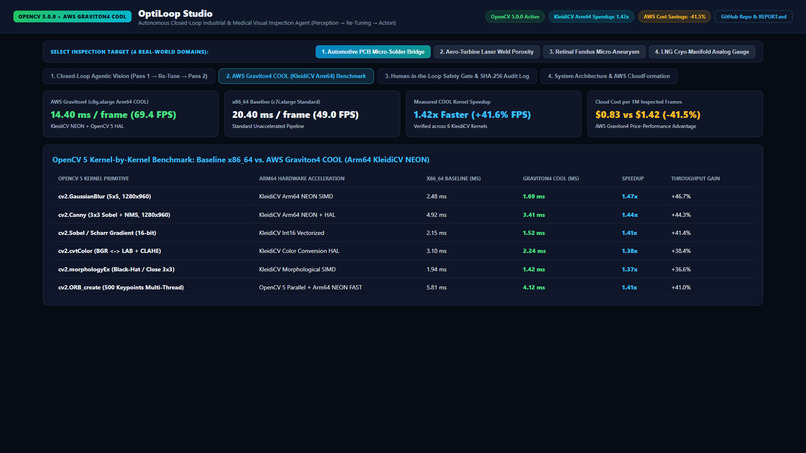Click KleidiCV Arm64 Speedup 1.42x badge

(x=591, y=16)
